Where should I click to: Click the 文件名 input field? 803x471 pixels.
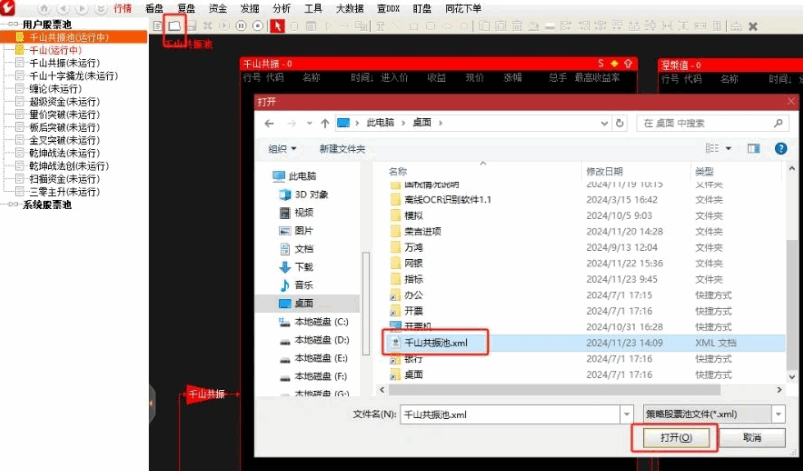click(x=510, y=414)
